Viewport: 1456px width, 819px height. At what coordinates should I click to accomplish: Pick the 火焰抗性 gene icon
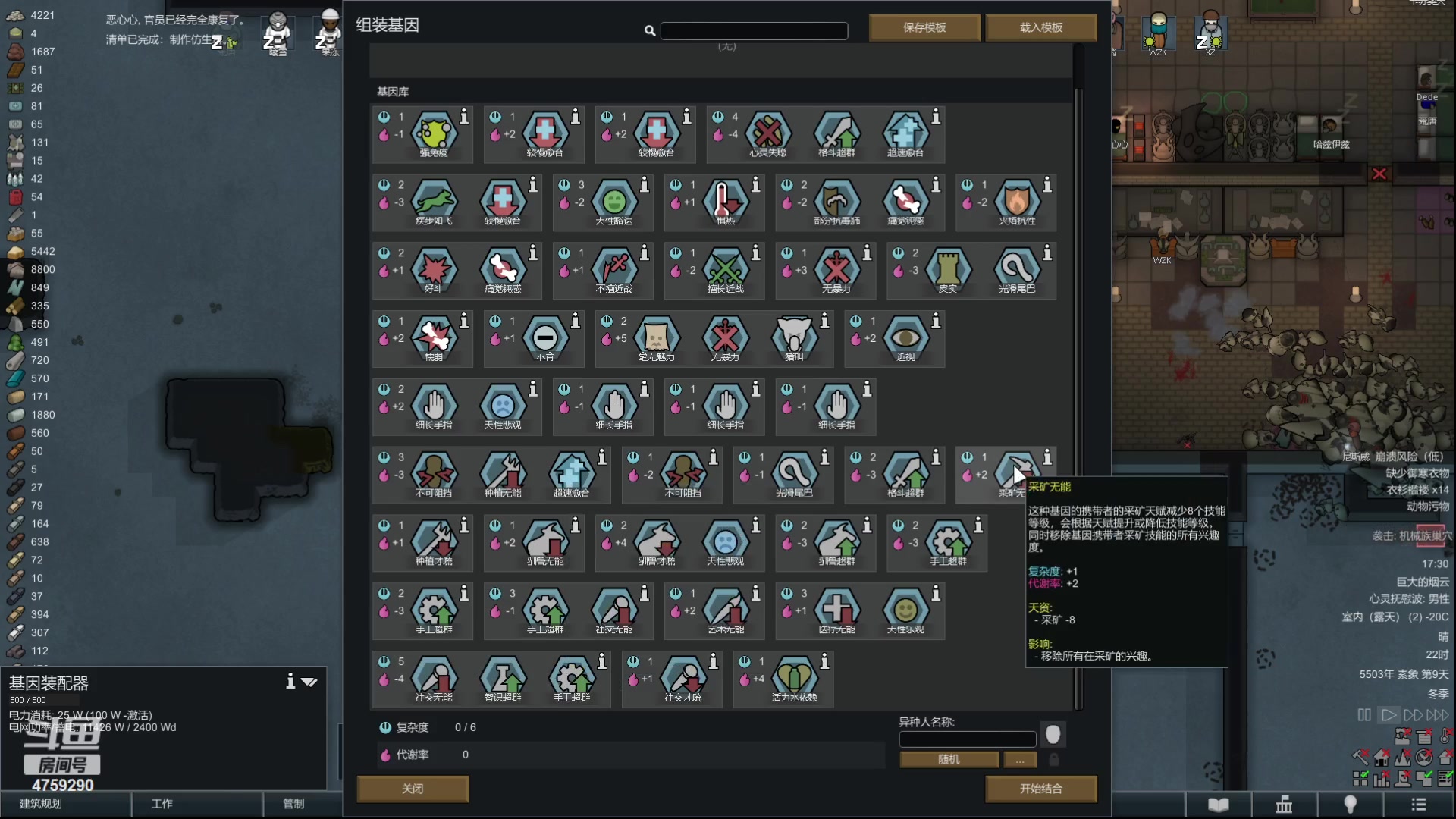click(x=1017, y=201)
